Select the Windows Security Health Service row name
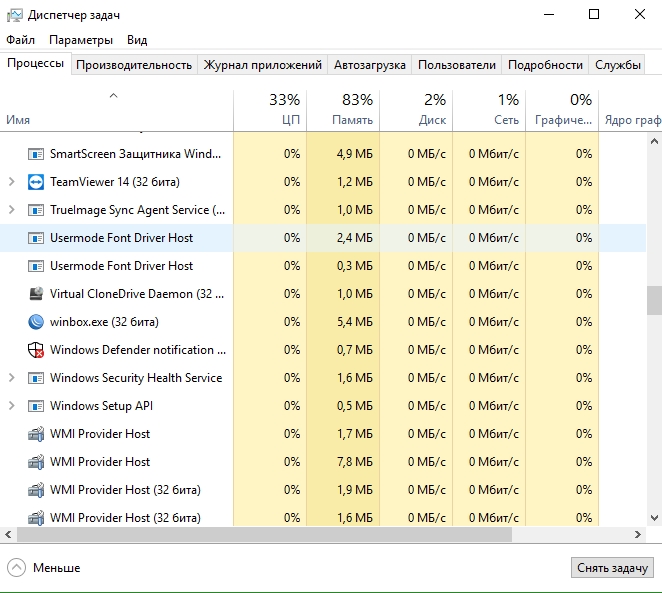 click(136, 378)
